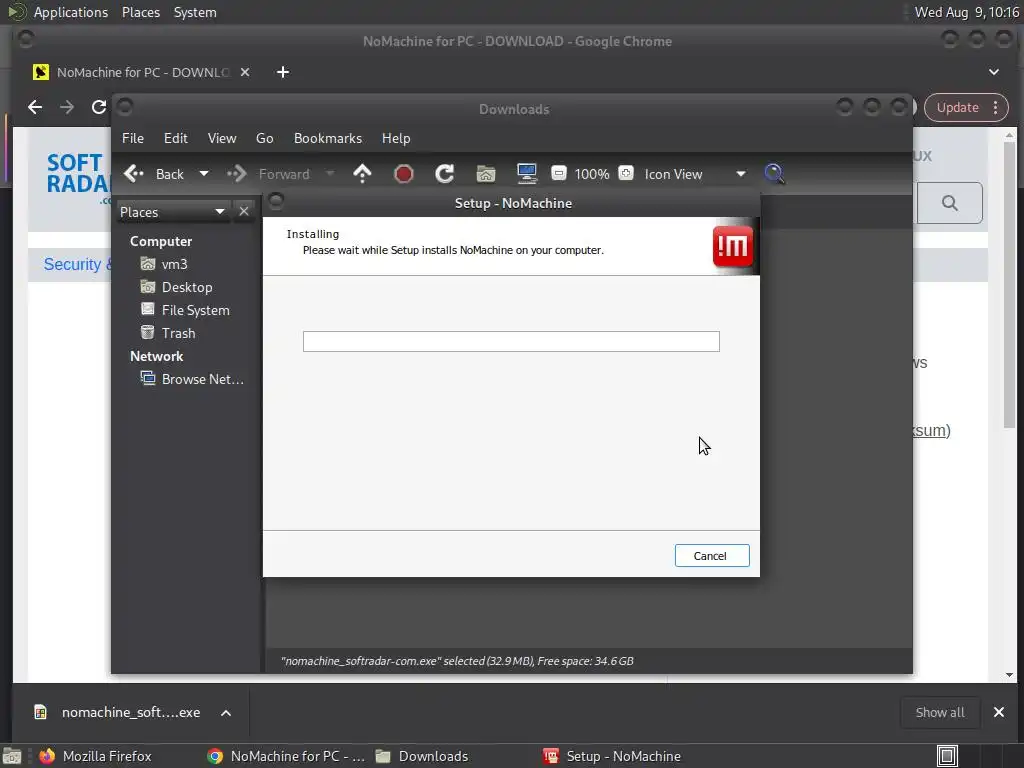This screenshot has width=1024, height=768.
Task: Reload the Downloads folder view
Action: point(445,174)
